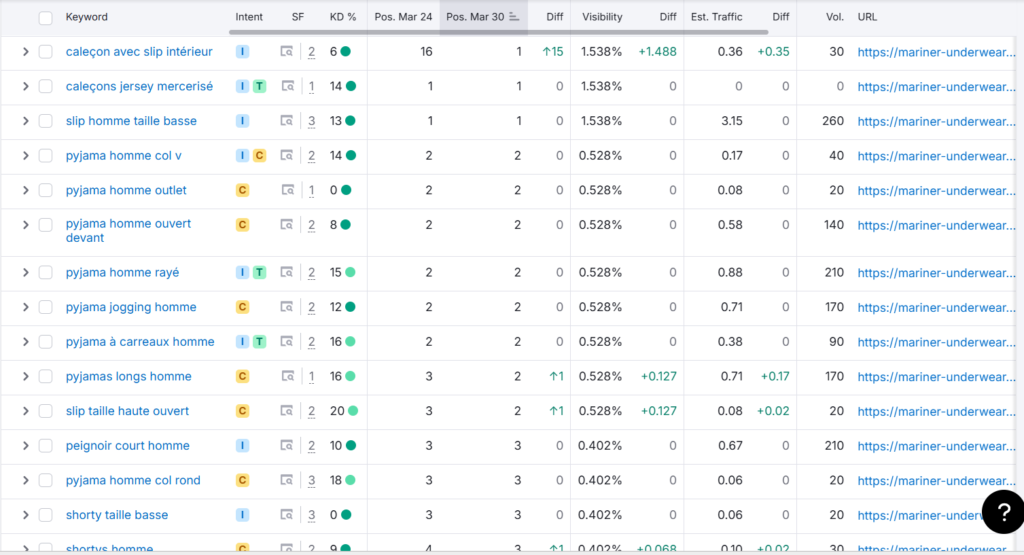1024x555 pixels.
Task: Sort by Pos. Mar 24 column header
Action: pyautogui.click(x=403, y=17)
